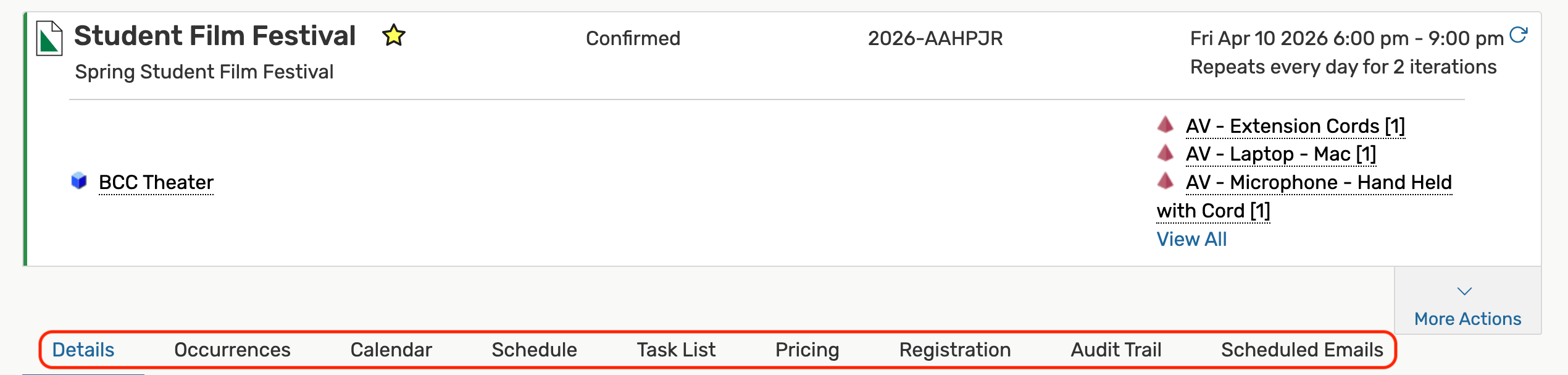The width and height of the screenshot is (1568, 375).
Task: Click the event document icon
Action: click(49, 38)
